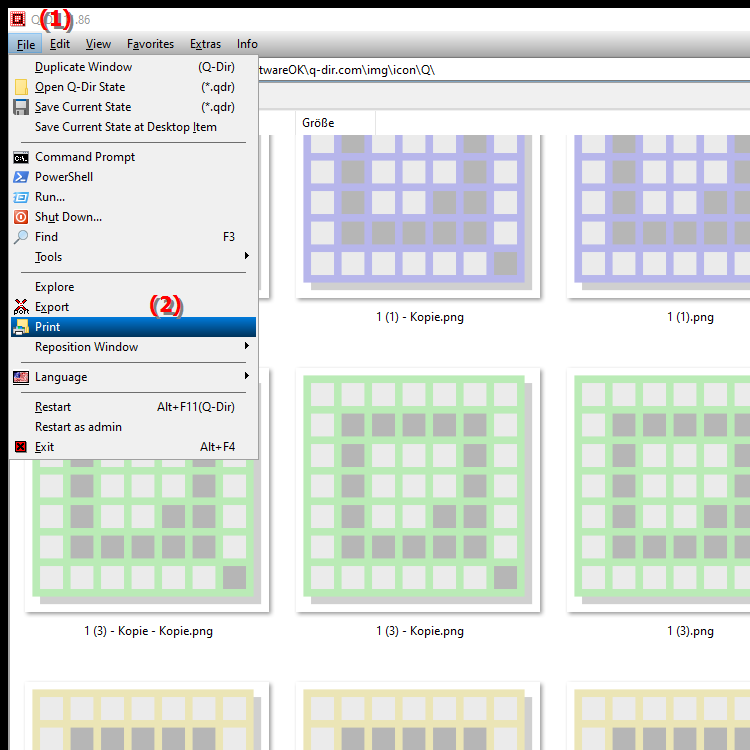The height and width of the screenshot is (750, 750).
Task: Select Duplicate Window menu entry
Action: point(83,67)
